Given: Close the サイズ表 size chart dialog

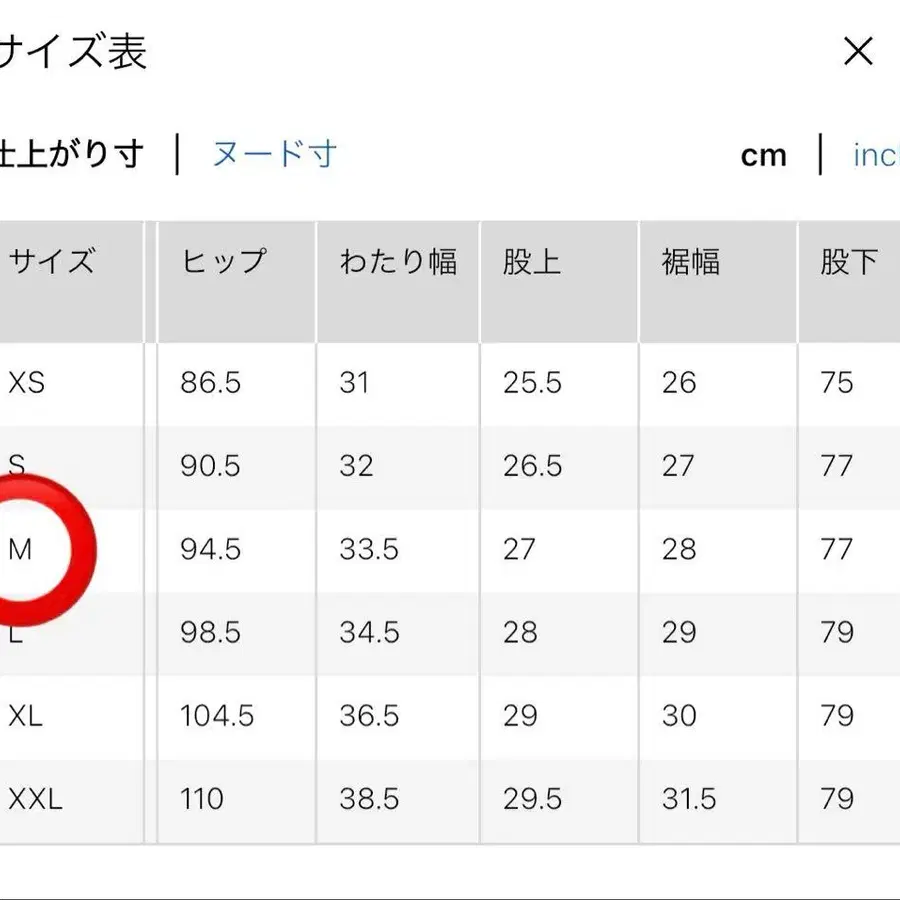Looking at the screenshot, I should click(858, 52).
